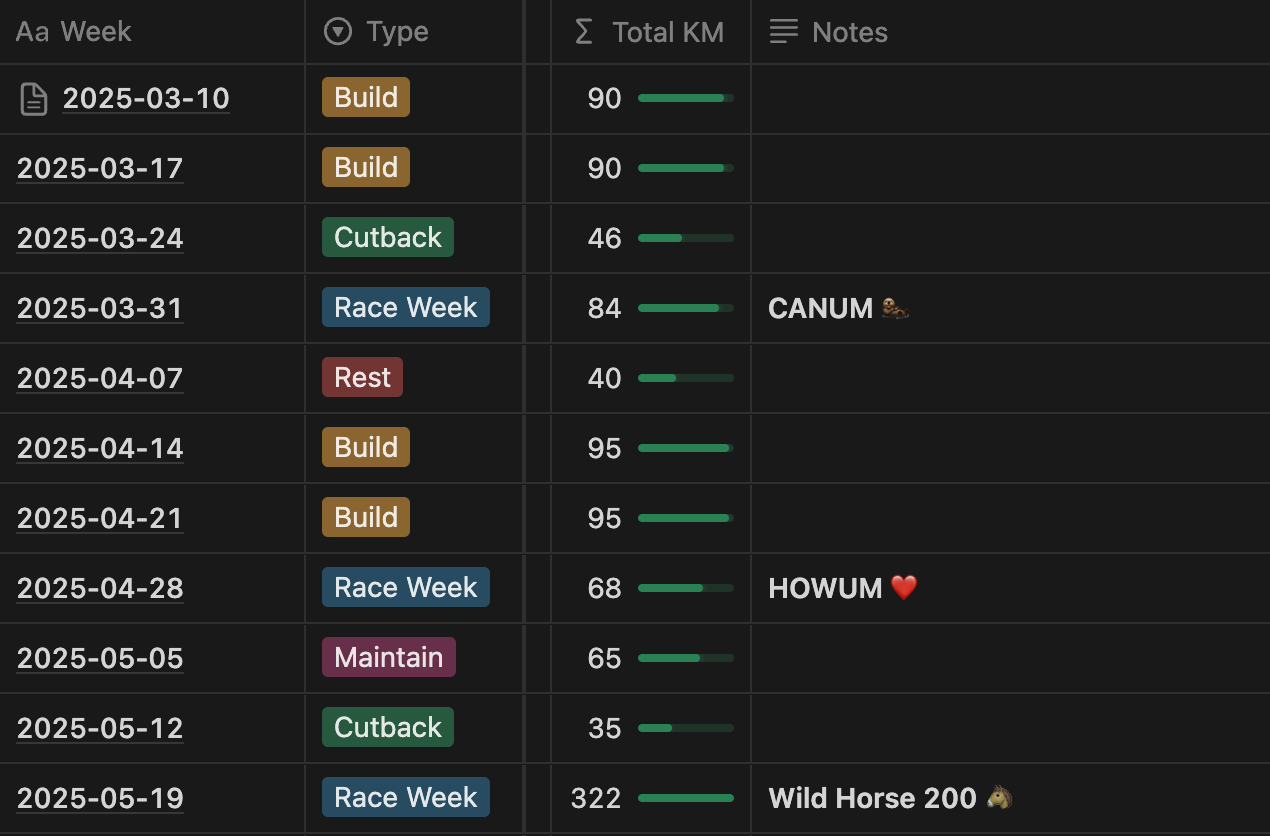
Task: Open the page icon beside 2025-03-10
Action: coord(34,99)
